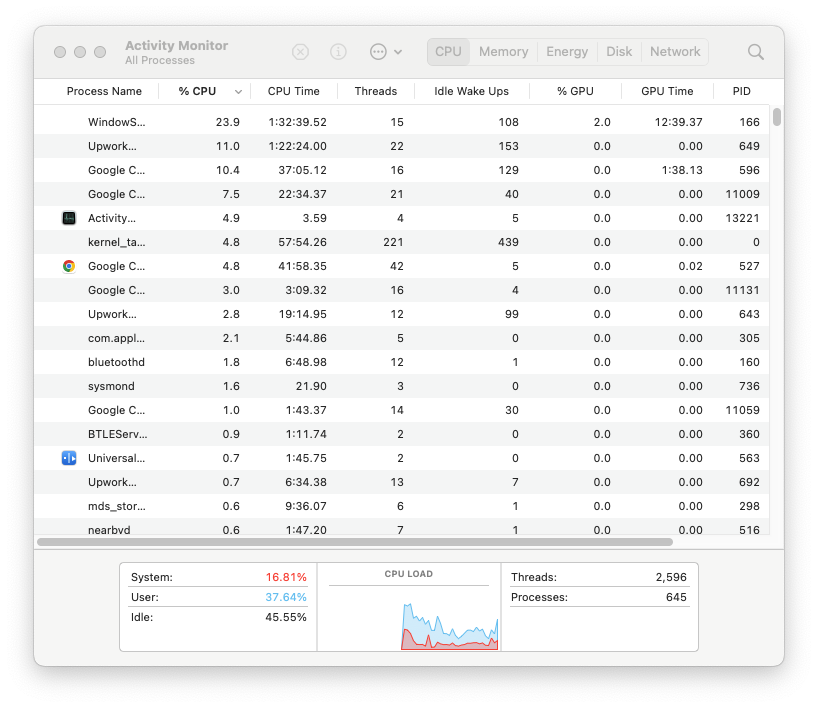Screen dimensions: 818x708
Task: Click the Universal Control app icon in the list
Action: (66, 458)
